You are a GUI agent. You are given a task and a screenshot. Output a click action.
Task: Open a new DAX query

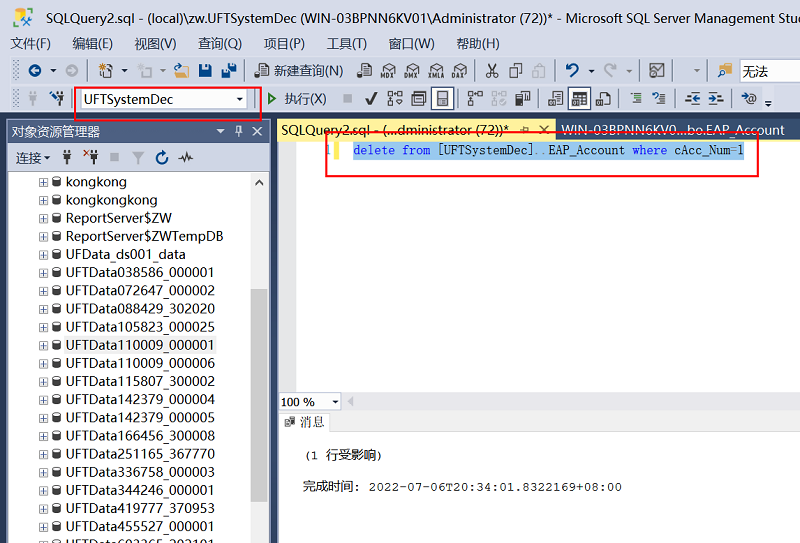point(459,70)
